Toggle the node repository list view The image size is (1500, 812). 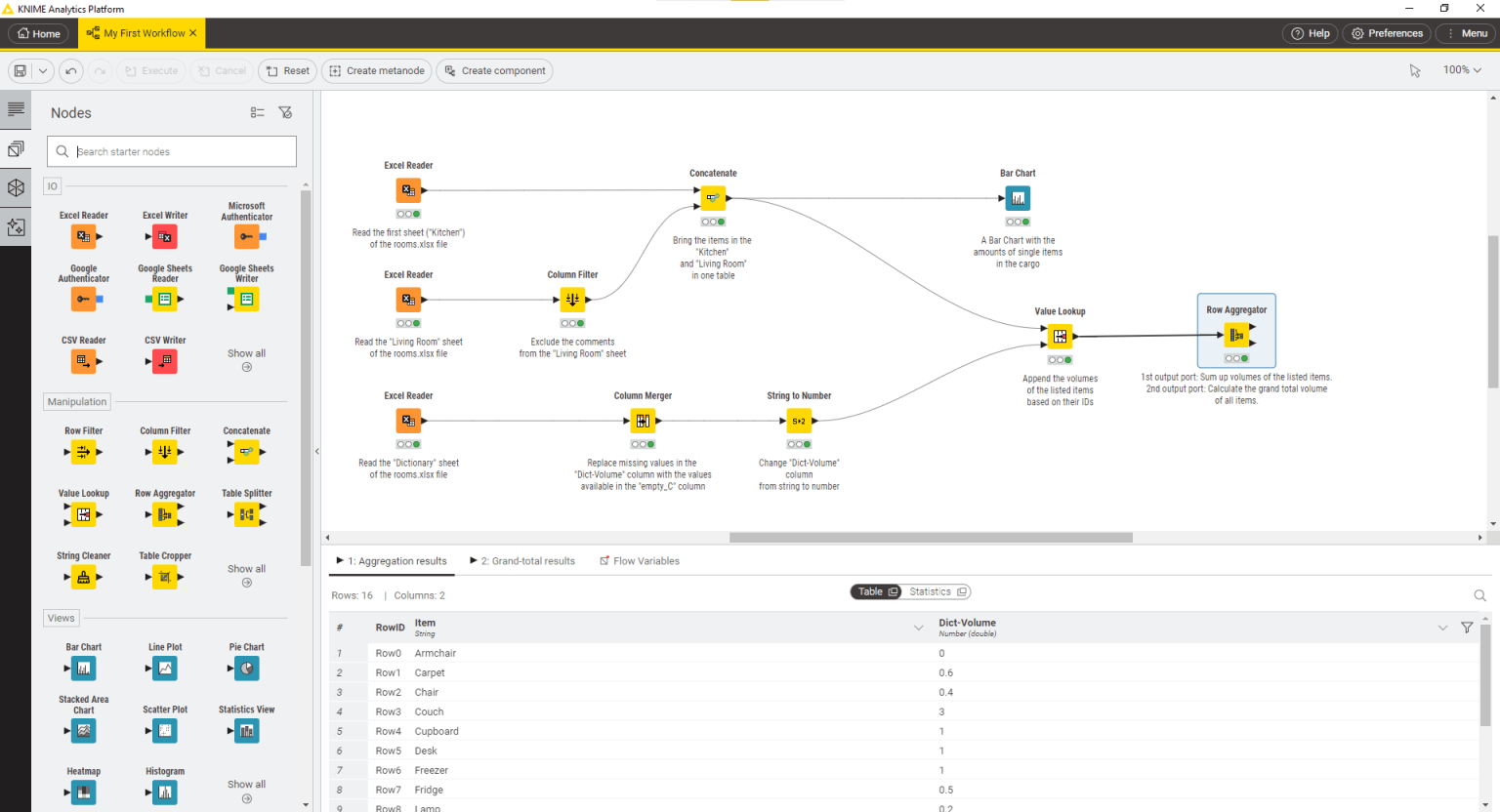257,113
